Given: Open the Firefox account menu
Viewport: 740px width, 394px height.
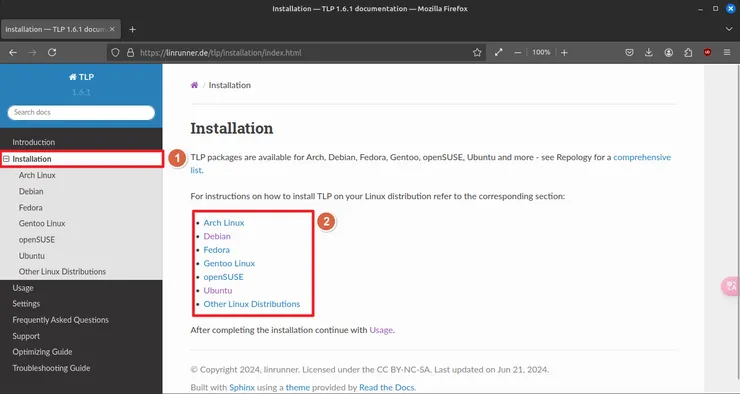Looking at the screenshot, I should tap(669, 52).
